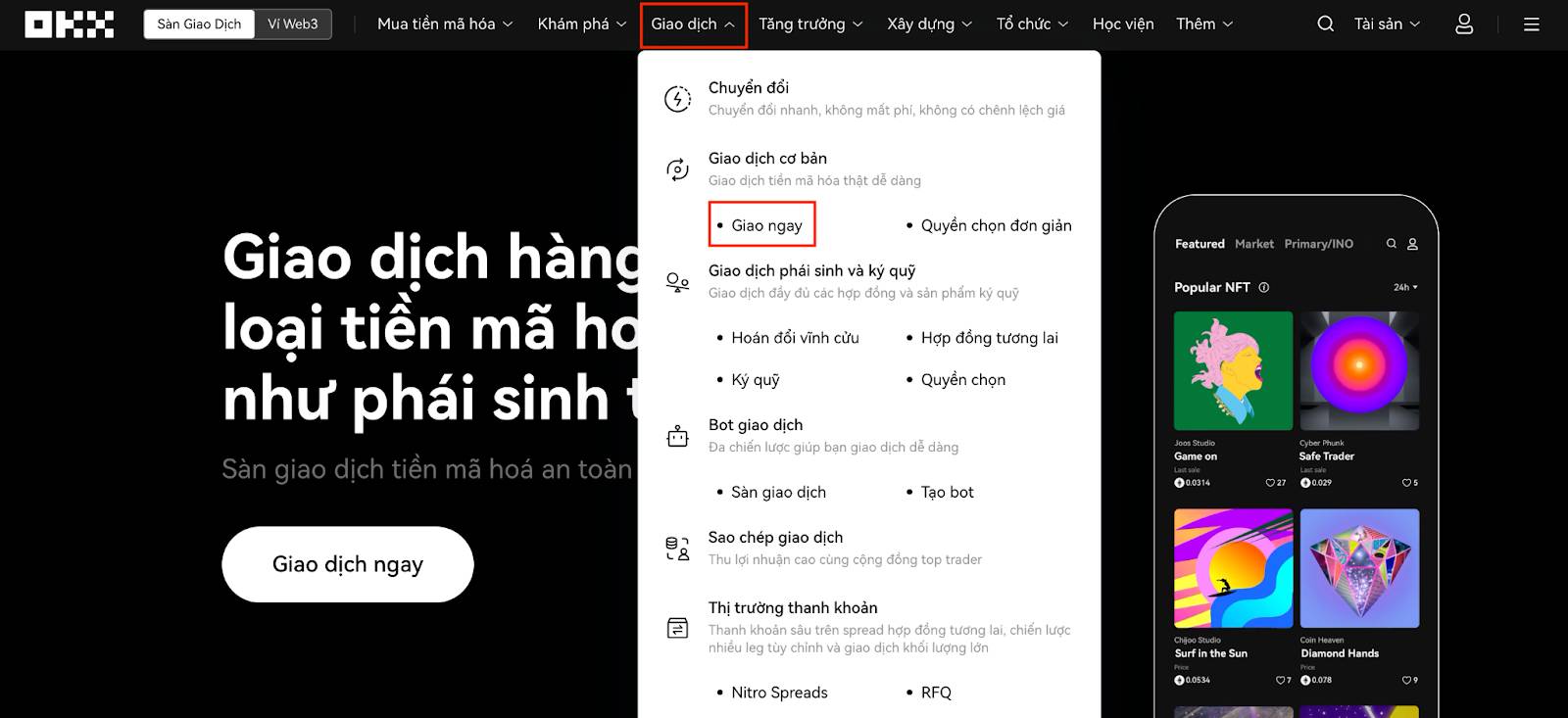
Task: Click Giao dịch phái sinh và ký quỹ heading
Action: click(811, 271)
